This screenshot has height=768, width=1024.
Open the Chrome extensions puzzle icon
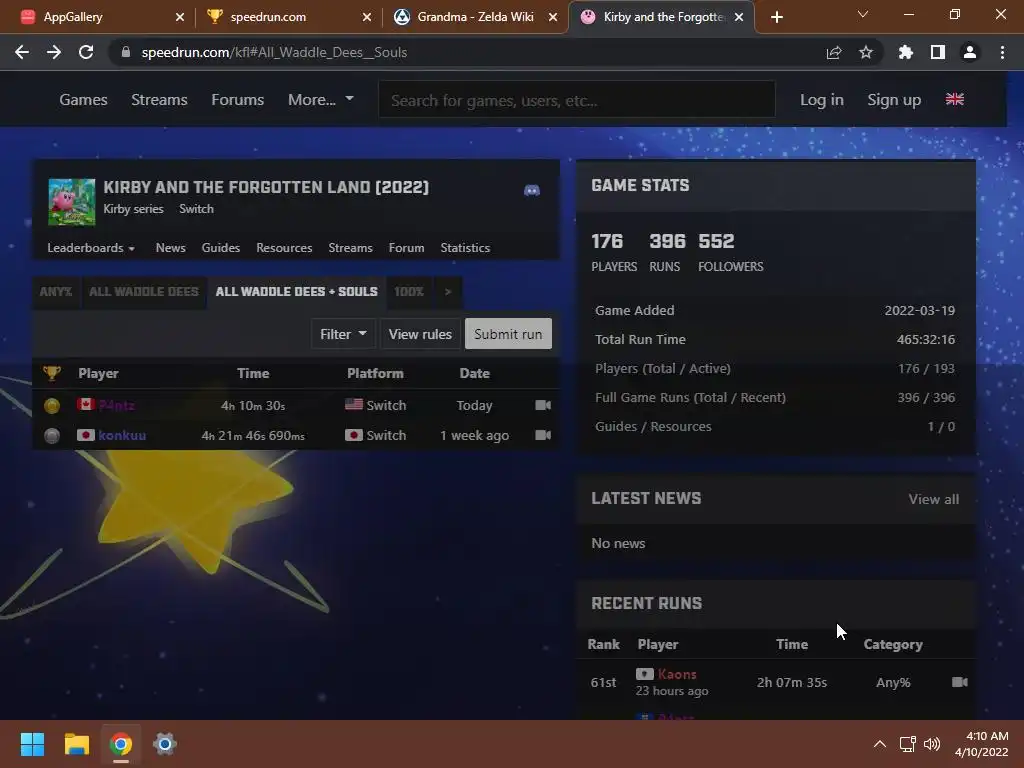(906, 52)
